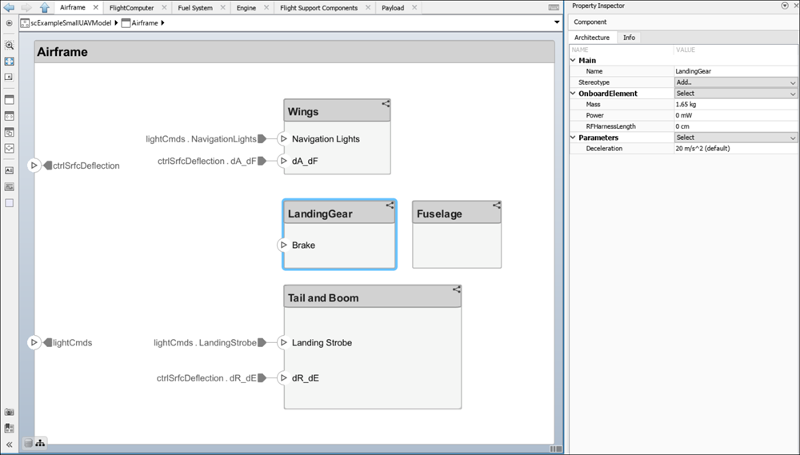
Task: Click the Mass value field
Action: coord(735,104)
